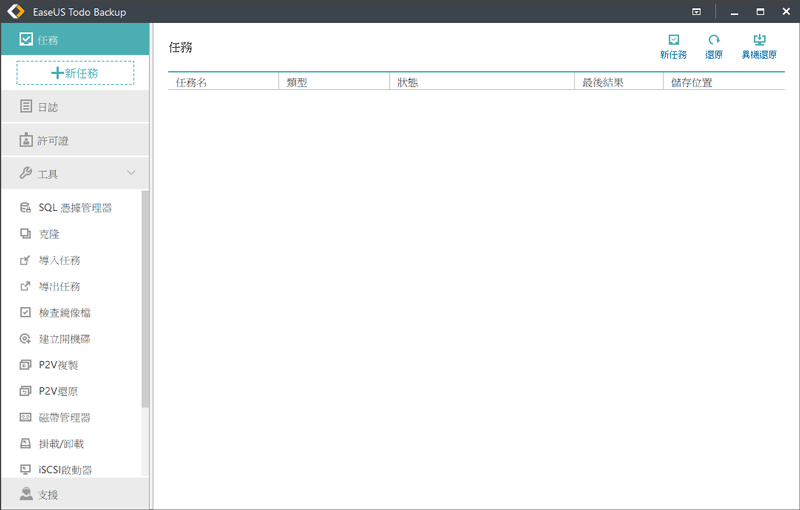
Task: Open the 許可證 license tab
Action: [52, 141]
